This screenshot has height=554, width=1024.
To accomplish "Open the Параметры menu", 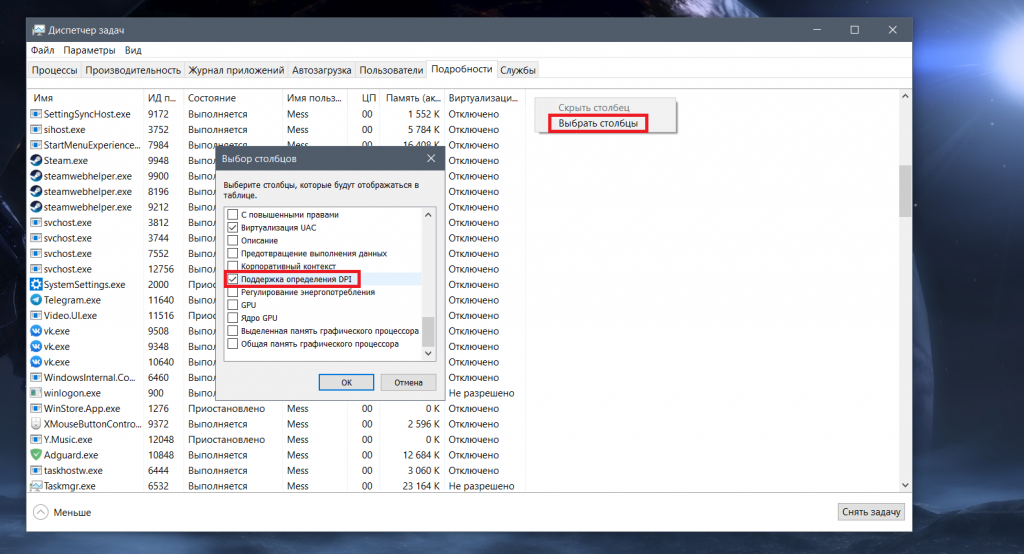I will coord(89,50).
